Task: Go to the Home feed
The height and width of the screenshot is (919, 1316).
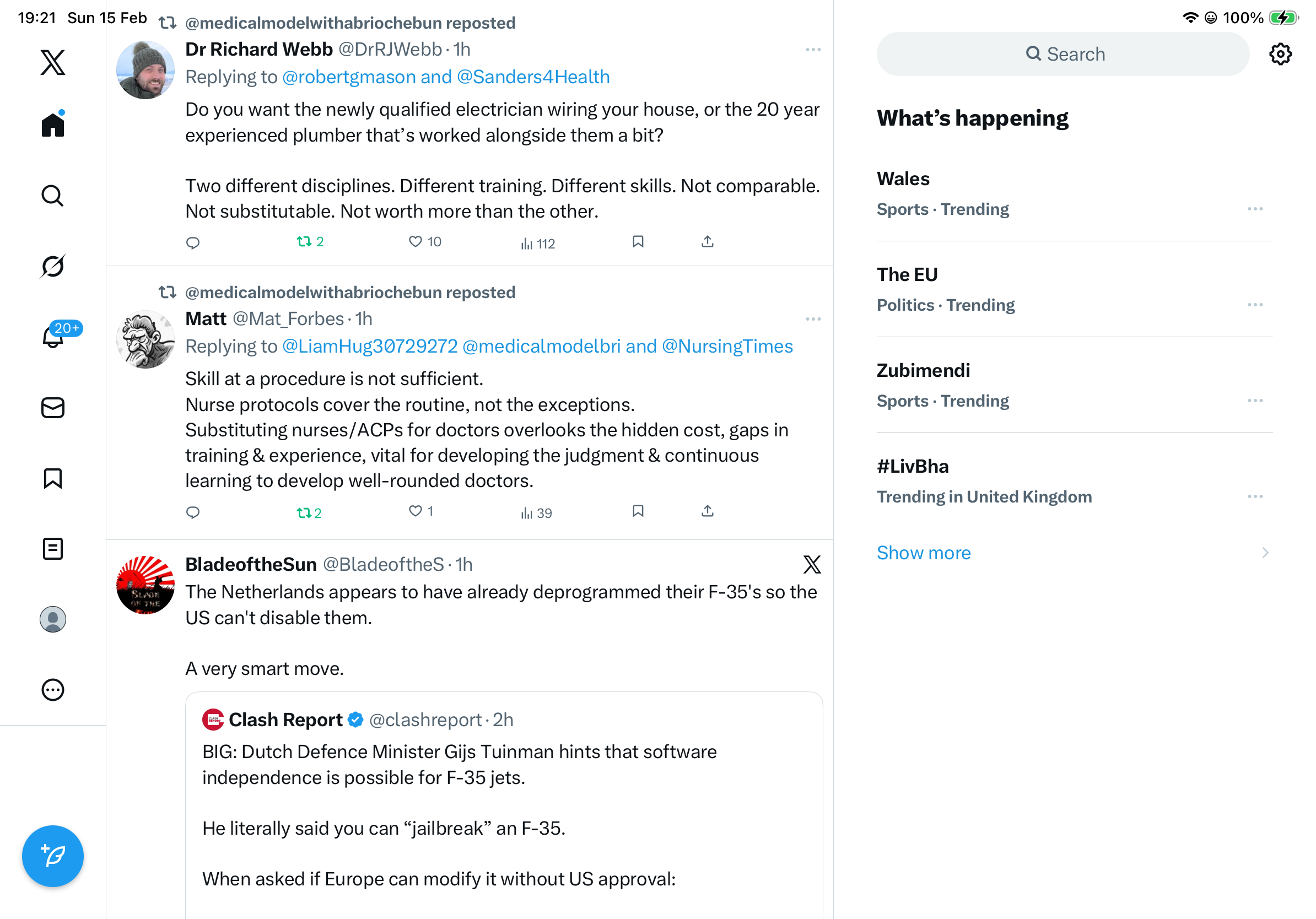Action: coord(53,125)
